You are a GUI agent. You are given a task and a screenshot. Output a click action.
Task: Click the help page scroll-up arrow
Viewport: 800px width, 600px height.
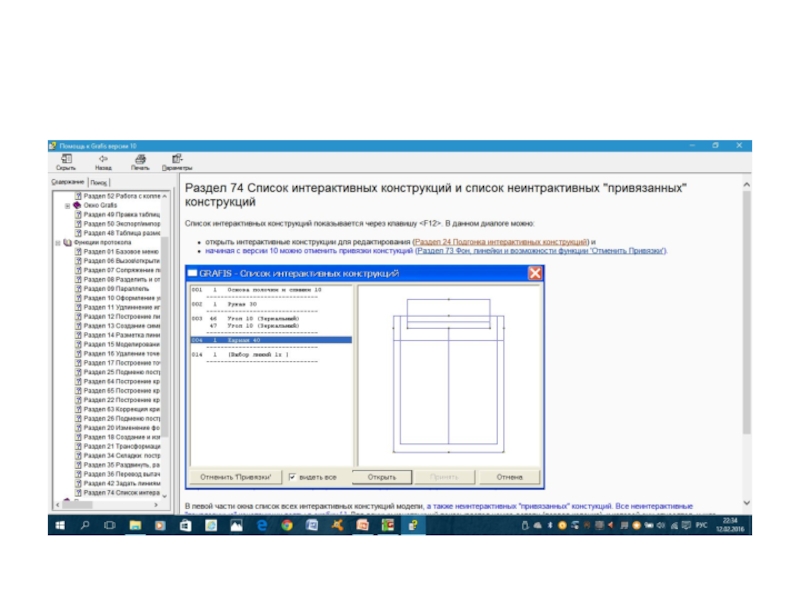746,184
